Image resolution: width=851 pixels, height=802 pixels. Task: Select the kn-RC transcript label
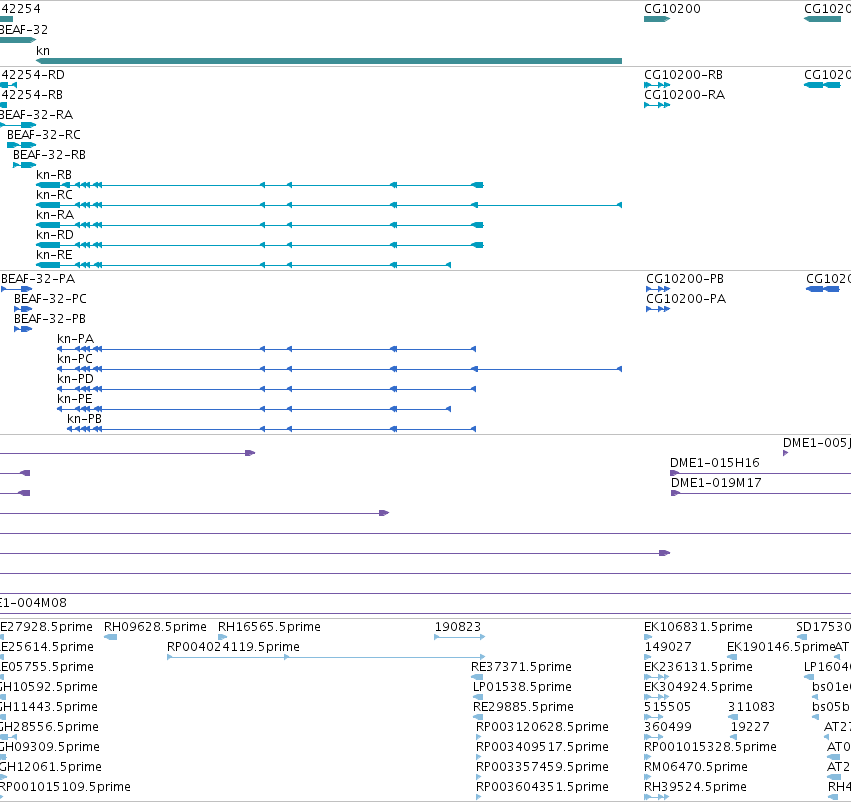54,194
